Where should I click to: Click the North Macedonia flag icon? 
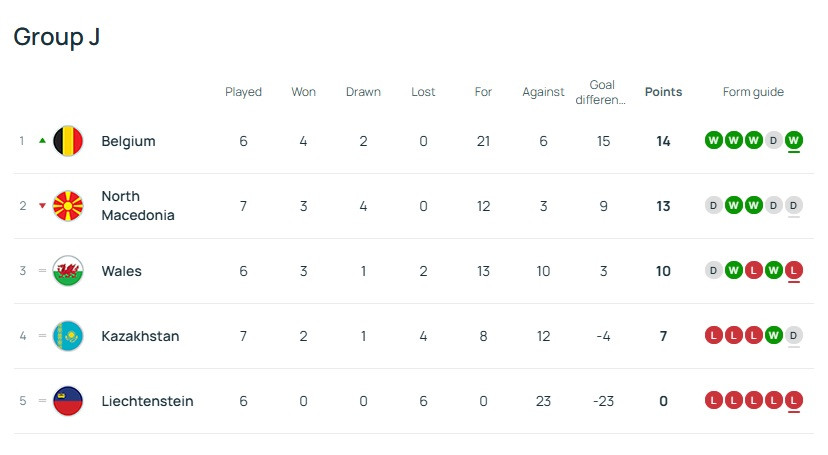coord(68,206)
